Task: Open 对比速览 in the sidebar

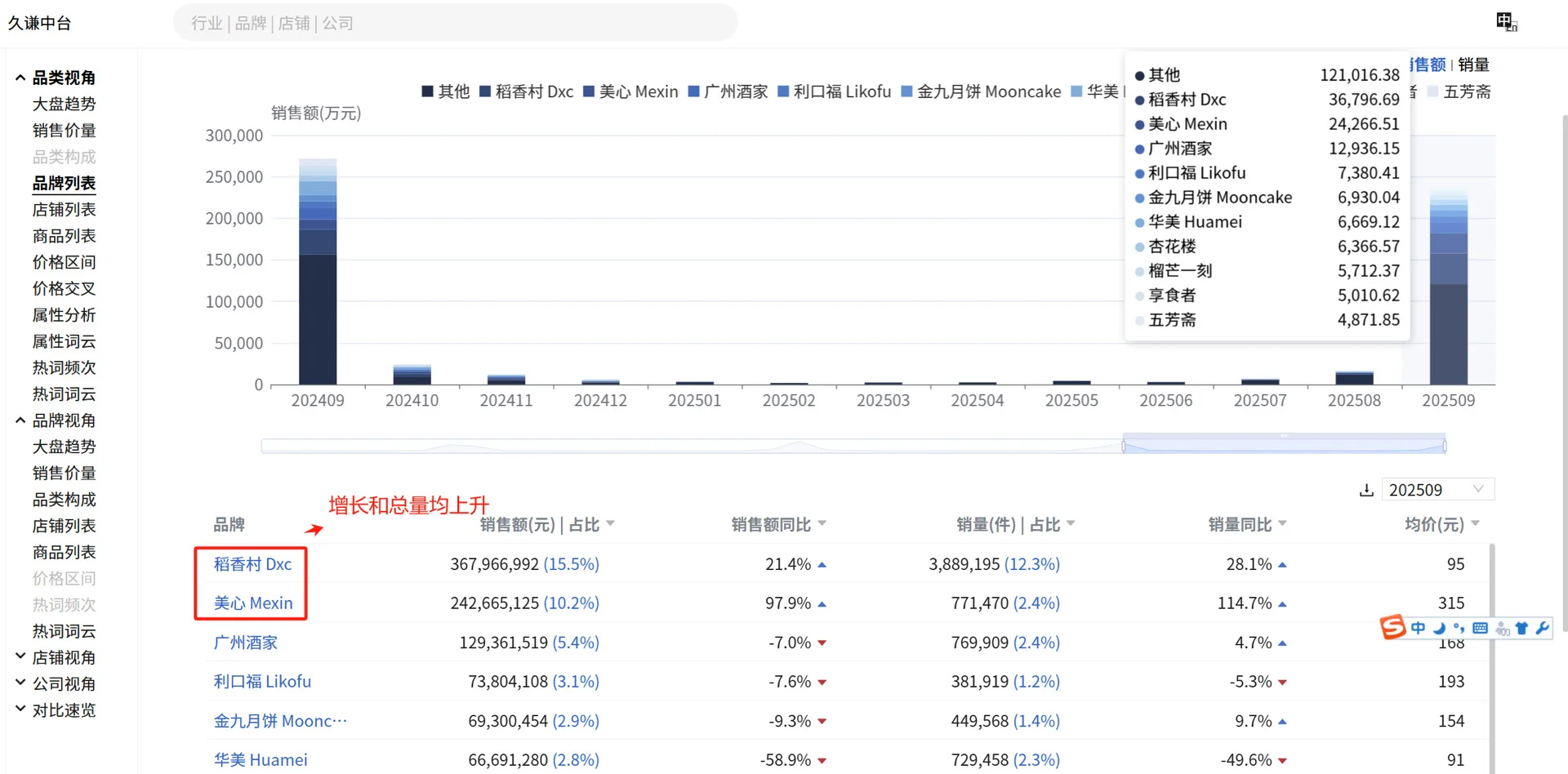Action: (x=64, y=709)
